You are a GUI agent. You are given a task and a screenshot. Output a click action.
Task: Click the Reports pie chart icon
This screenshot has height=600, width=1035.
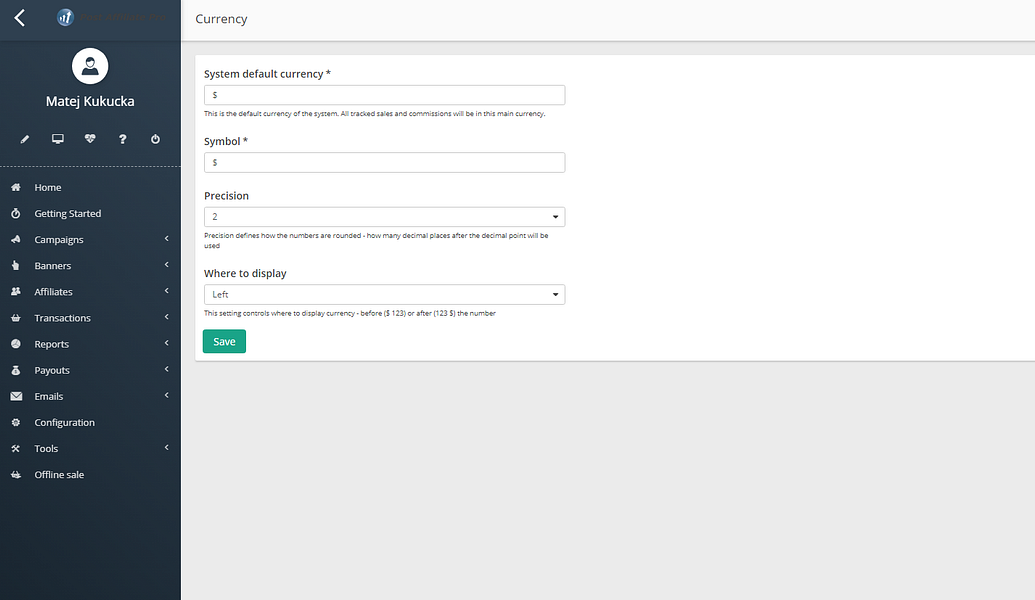(x=16, y=344)
